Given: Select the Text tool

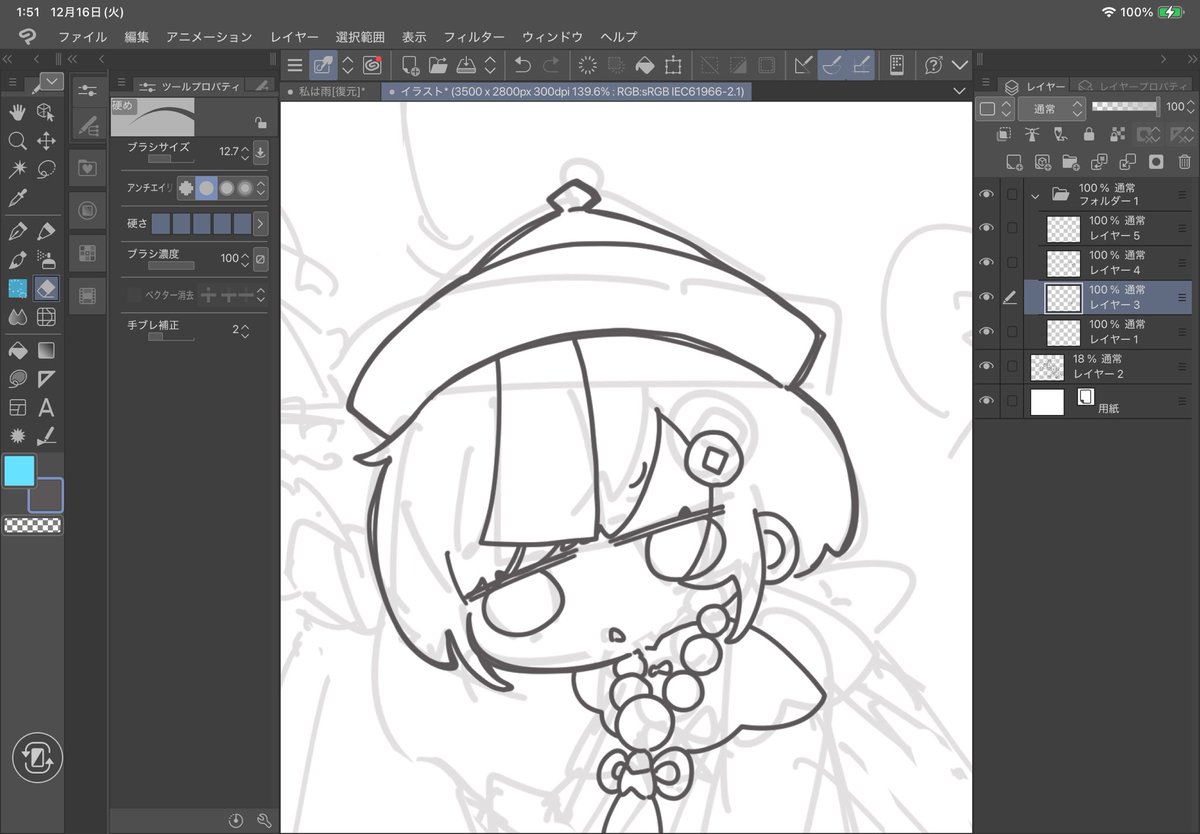Looking at the screenshot, I should coord(46,408).
